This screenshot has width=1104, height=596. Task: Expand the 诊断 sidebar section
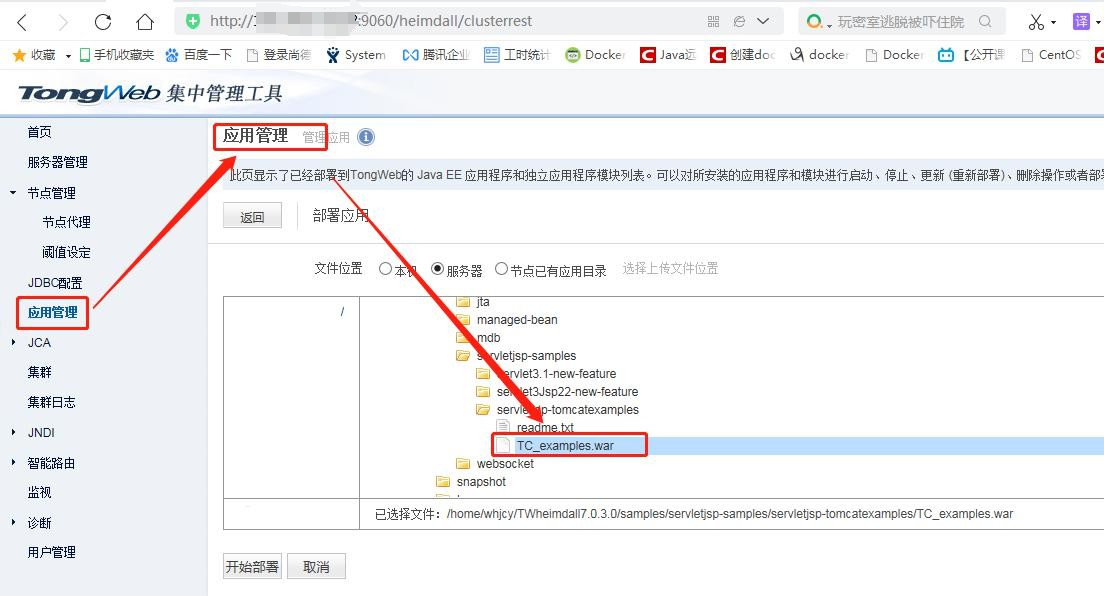point(13,523)
